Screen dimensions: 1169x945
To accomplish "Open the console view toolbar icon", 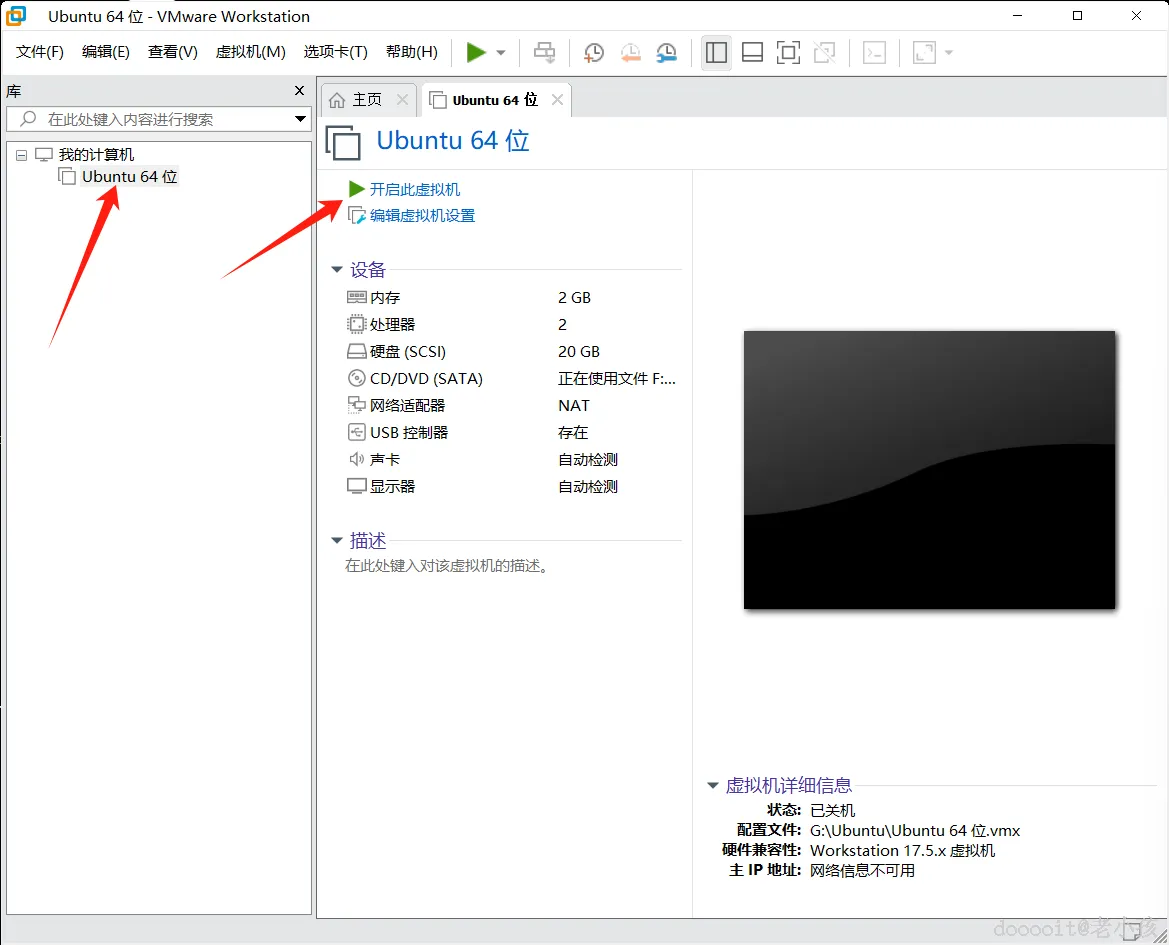I will coord(875,53).
